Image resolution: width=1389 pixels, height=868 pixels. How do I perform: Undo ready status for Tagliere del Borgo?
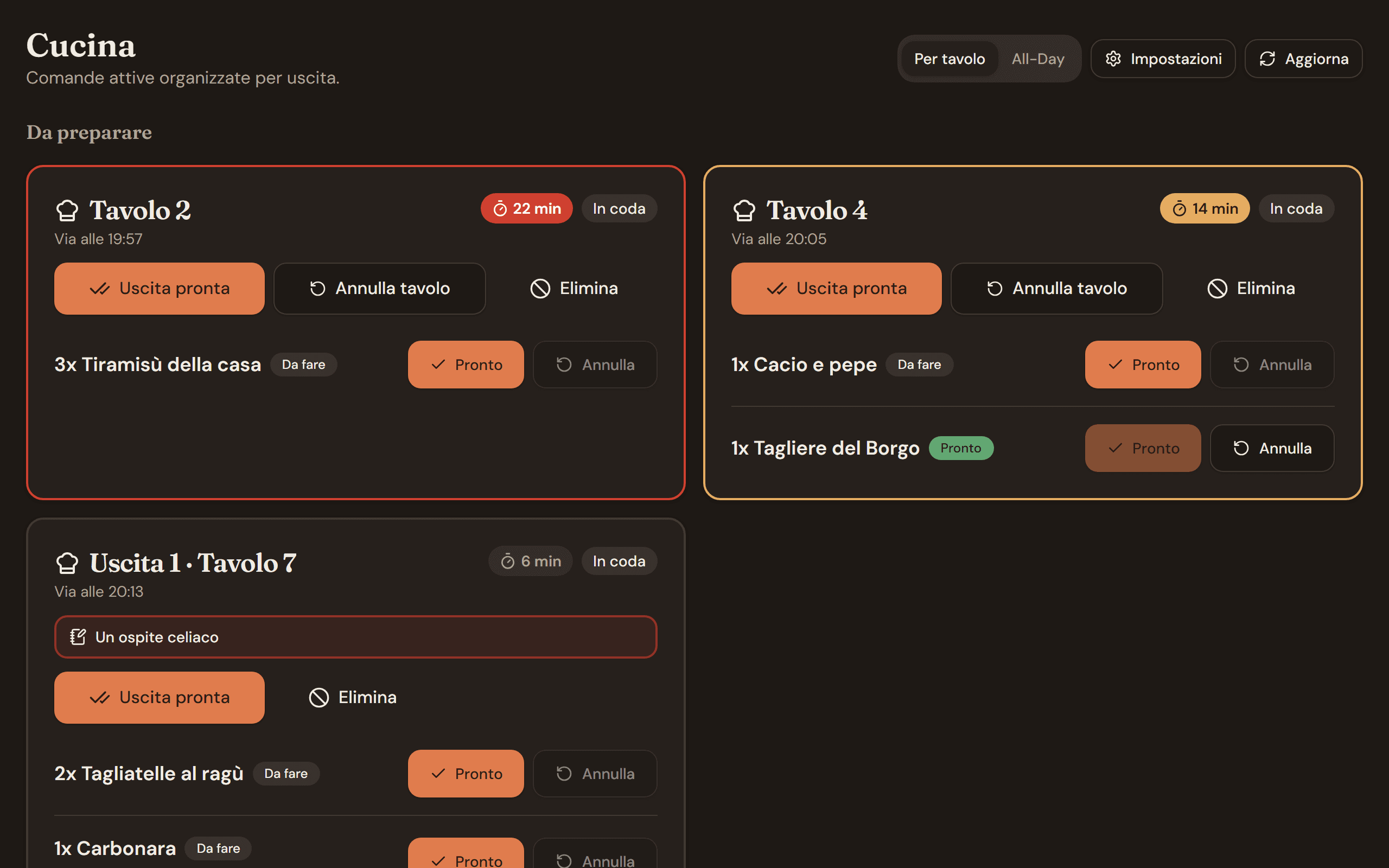click(1272, 448)
